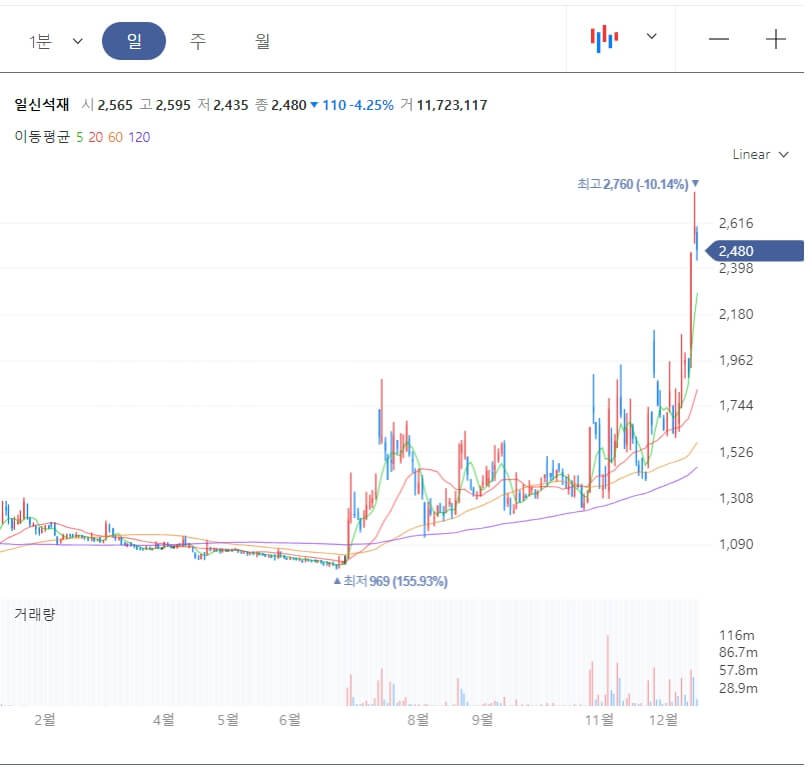Viewport: 808px width, 767px height.
Task: Click the 2월 date axis label
Action: click(45, 719)
